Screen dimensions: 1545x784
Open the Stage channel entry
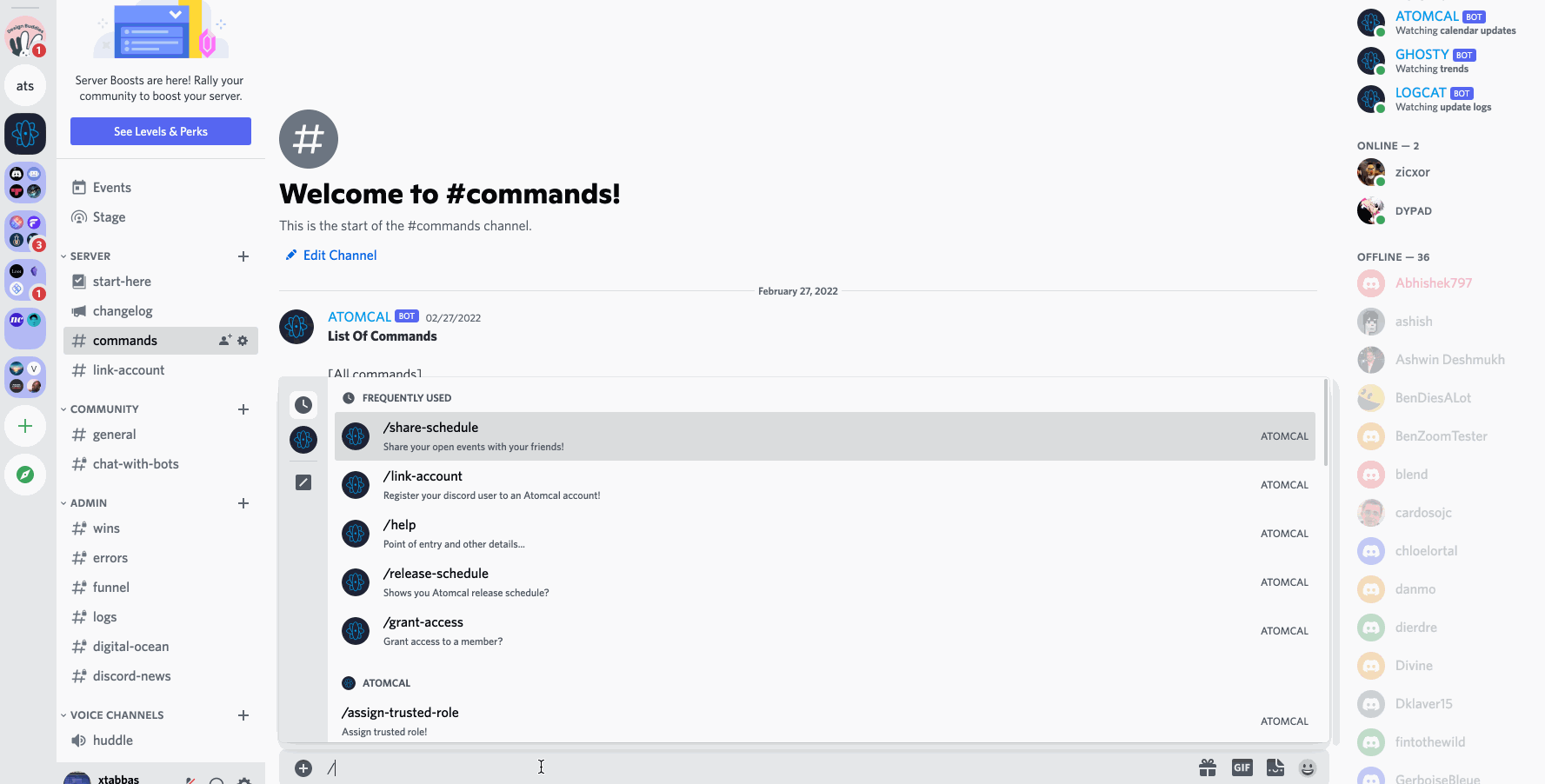161,217
